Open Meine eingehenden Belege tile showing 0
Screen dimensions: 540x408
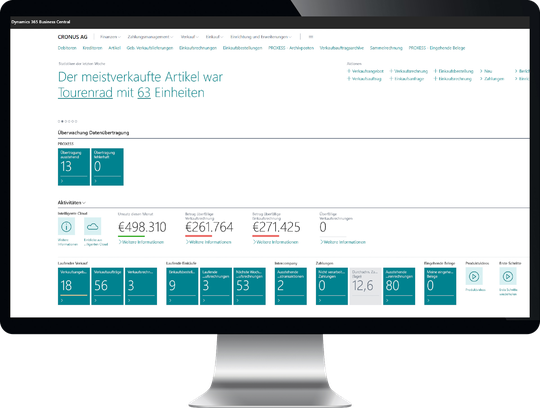pyautogui.click(x=440, y=286)
